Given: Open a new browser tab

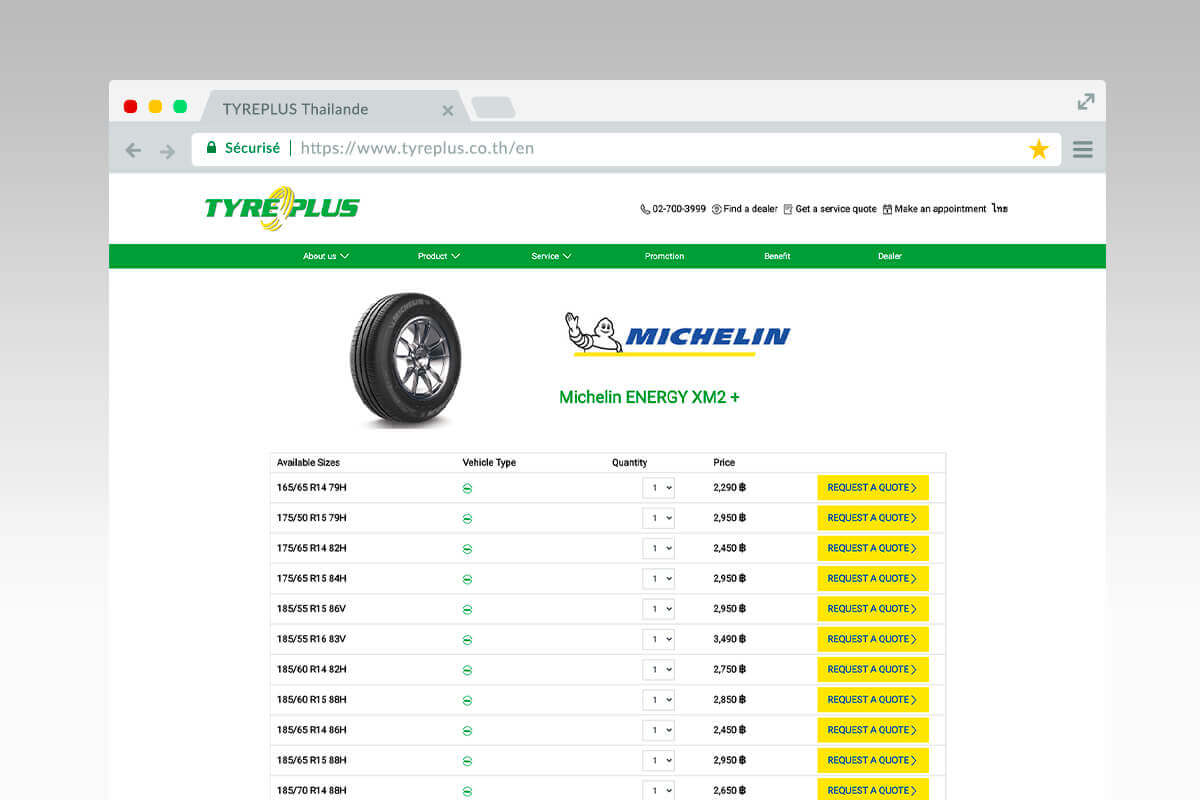Looking at the screenshot, I should [493, 107].
